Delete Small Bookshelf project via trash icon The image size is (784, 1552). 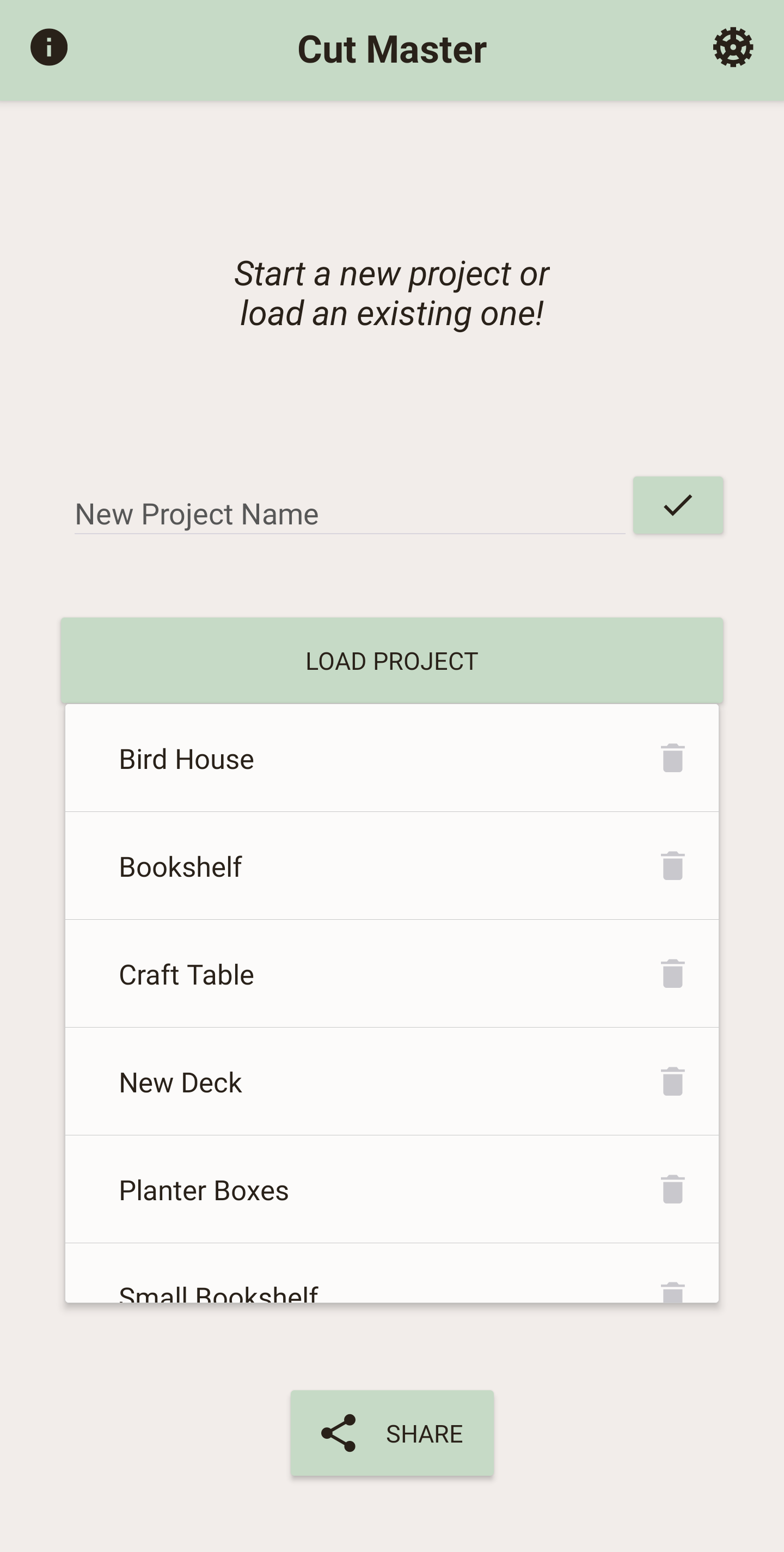(x=672, y=1292)
